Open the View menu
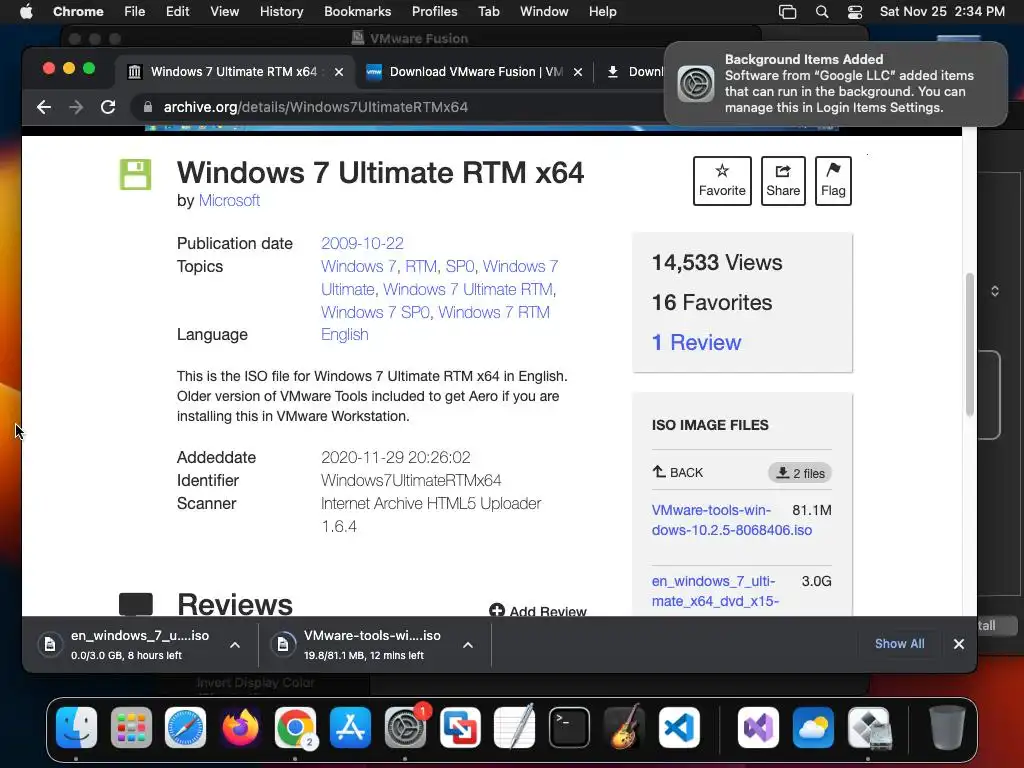The image size is (1024, 768). coord(224,12)
